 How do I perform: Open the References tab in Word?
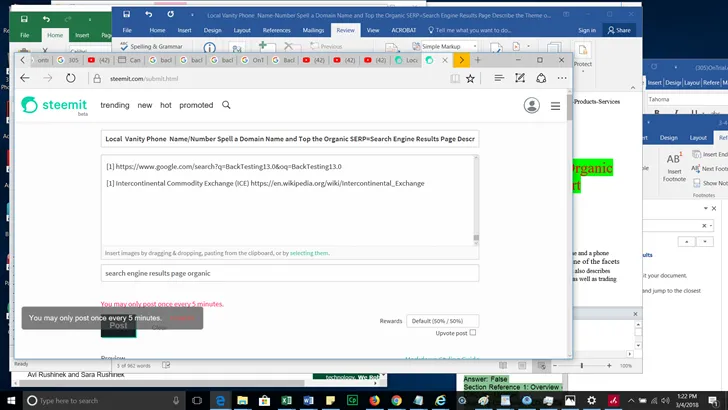[x=277, y=30]
